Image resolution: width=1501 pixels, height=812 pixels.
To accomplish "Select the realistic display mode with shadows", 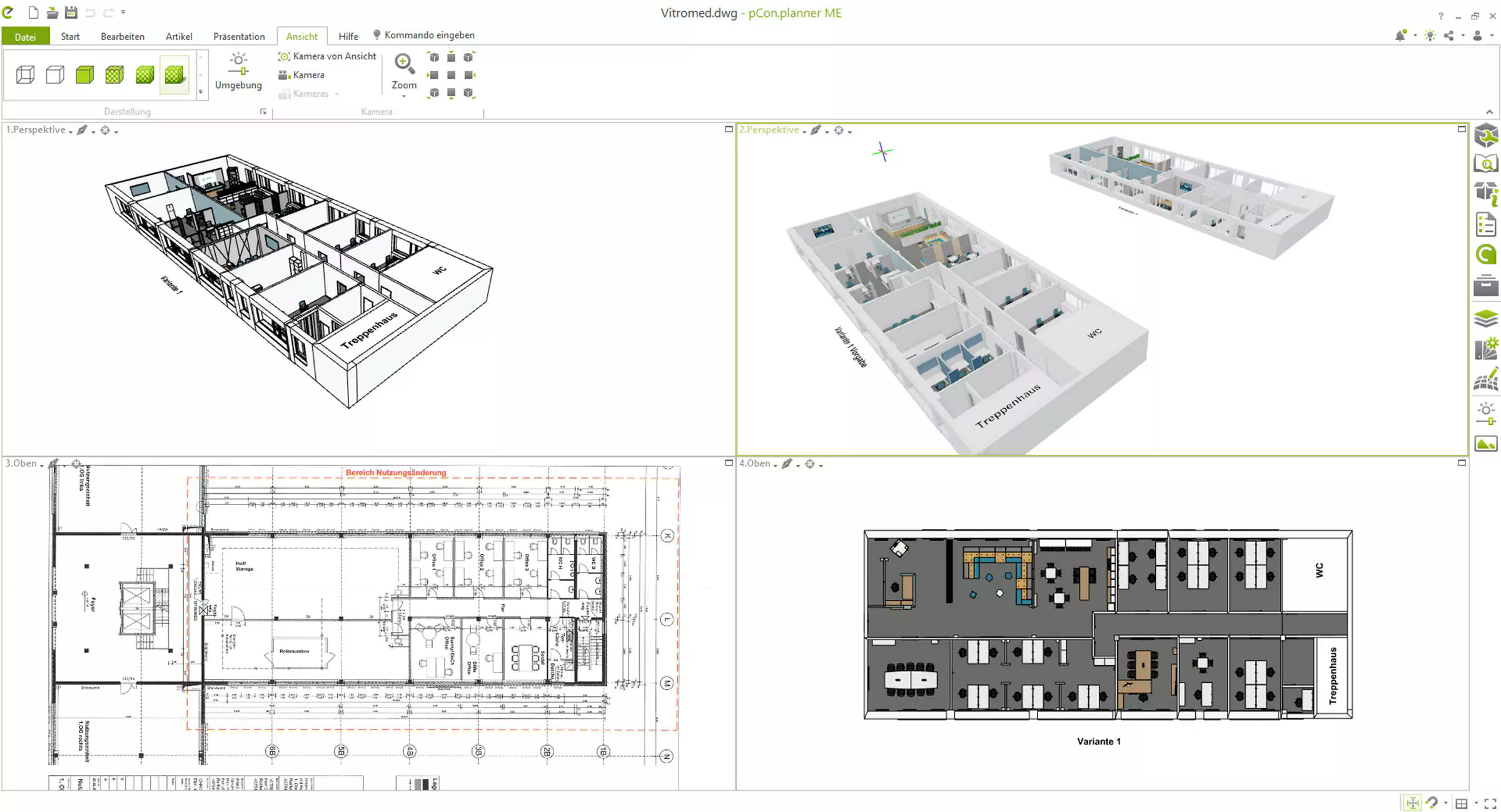I will [174, 75].
